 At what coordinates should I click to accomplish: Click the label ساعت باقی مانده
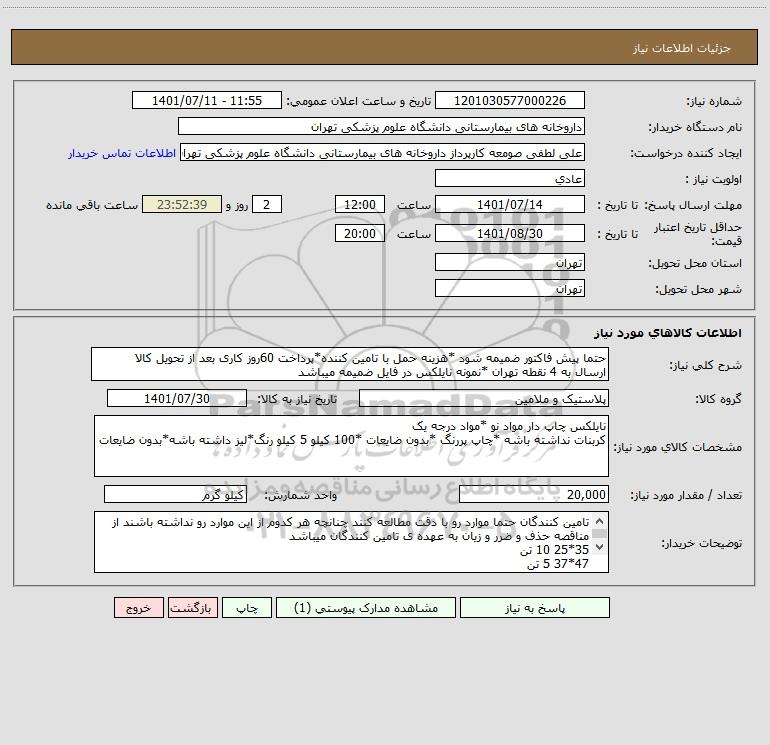point(92,205)
